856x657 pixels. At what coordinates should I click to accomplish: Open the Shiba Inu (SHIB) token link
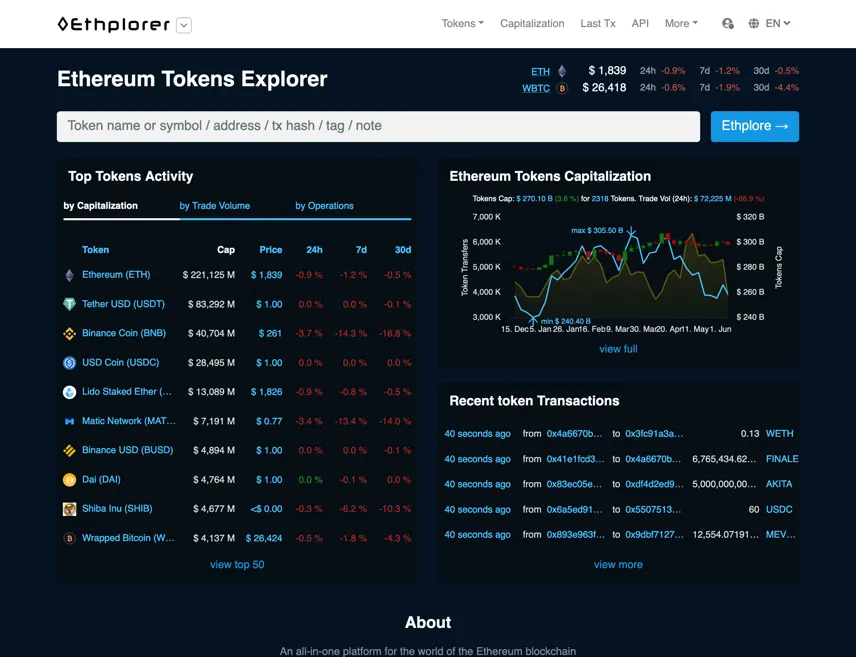click(117, 508)
